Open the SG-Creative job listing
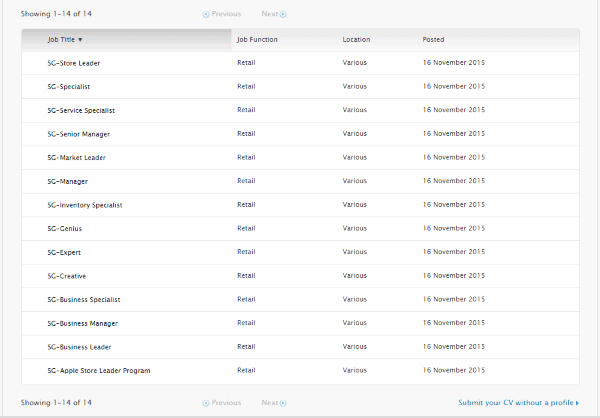Screen dimensions: 600x418 (x=67, y=276)
